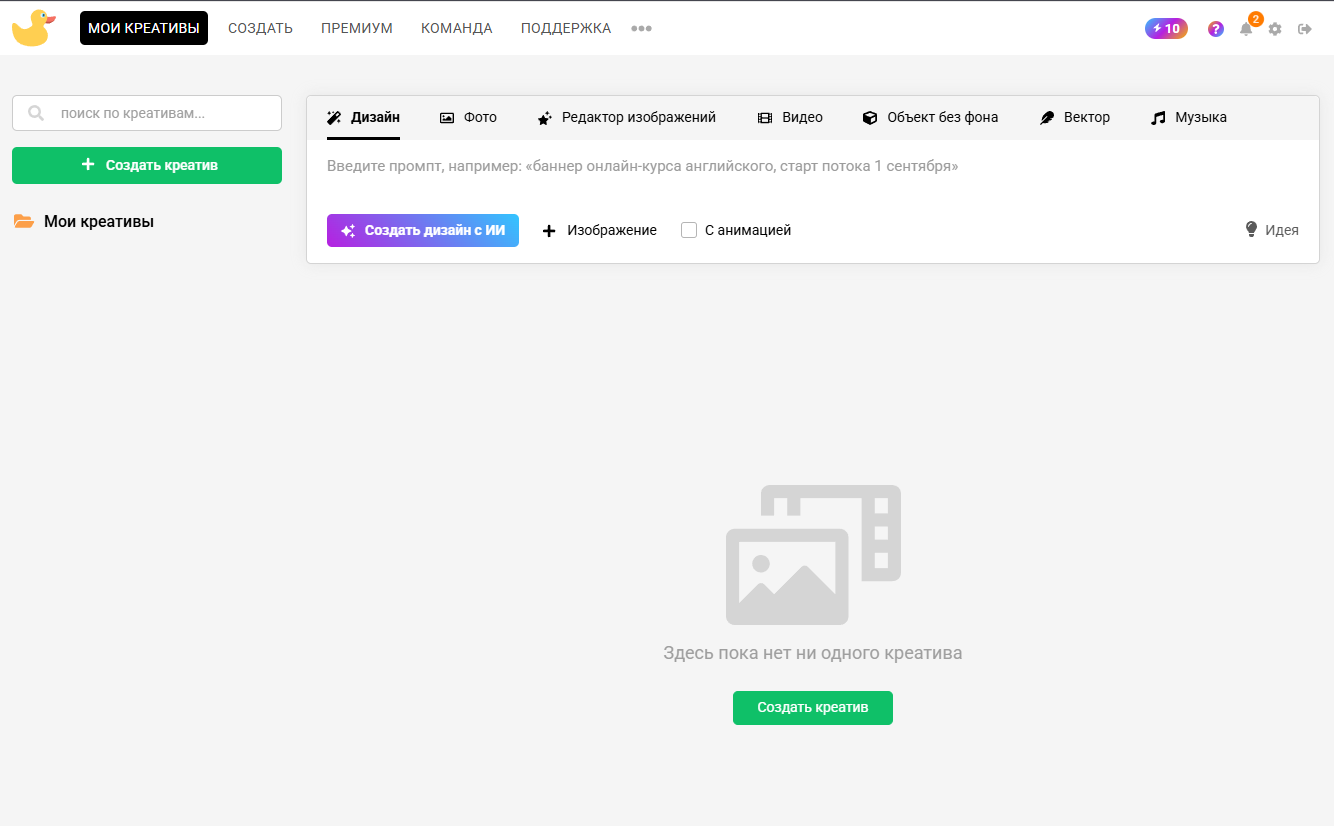Open МОИ КРЕАТИВЫ in the top navigation
Viewport: 1334px width, 826px height.
pos(144,28)
